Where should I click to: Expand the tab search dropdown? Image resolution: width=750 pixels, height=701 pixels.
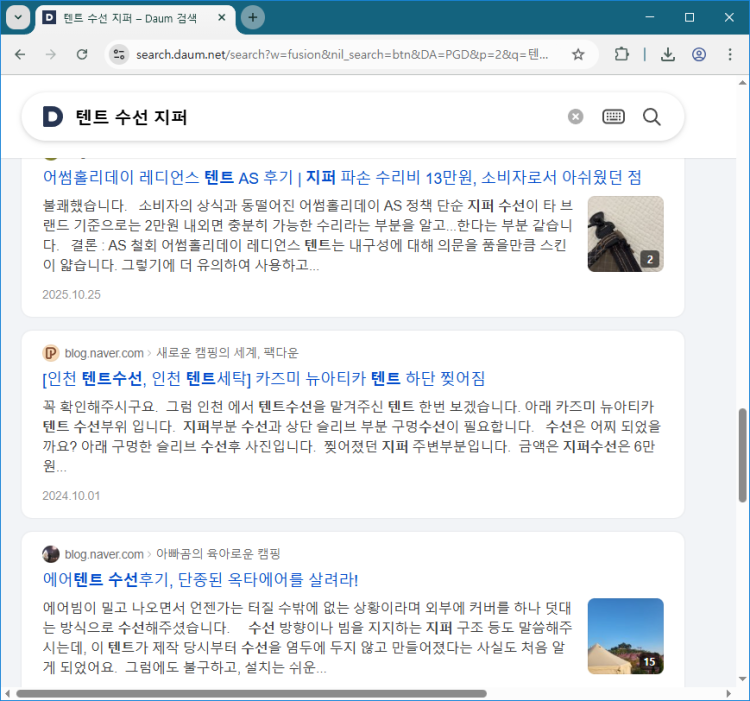(x=17, y=18)
